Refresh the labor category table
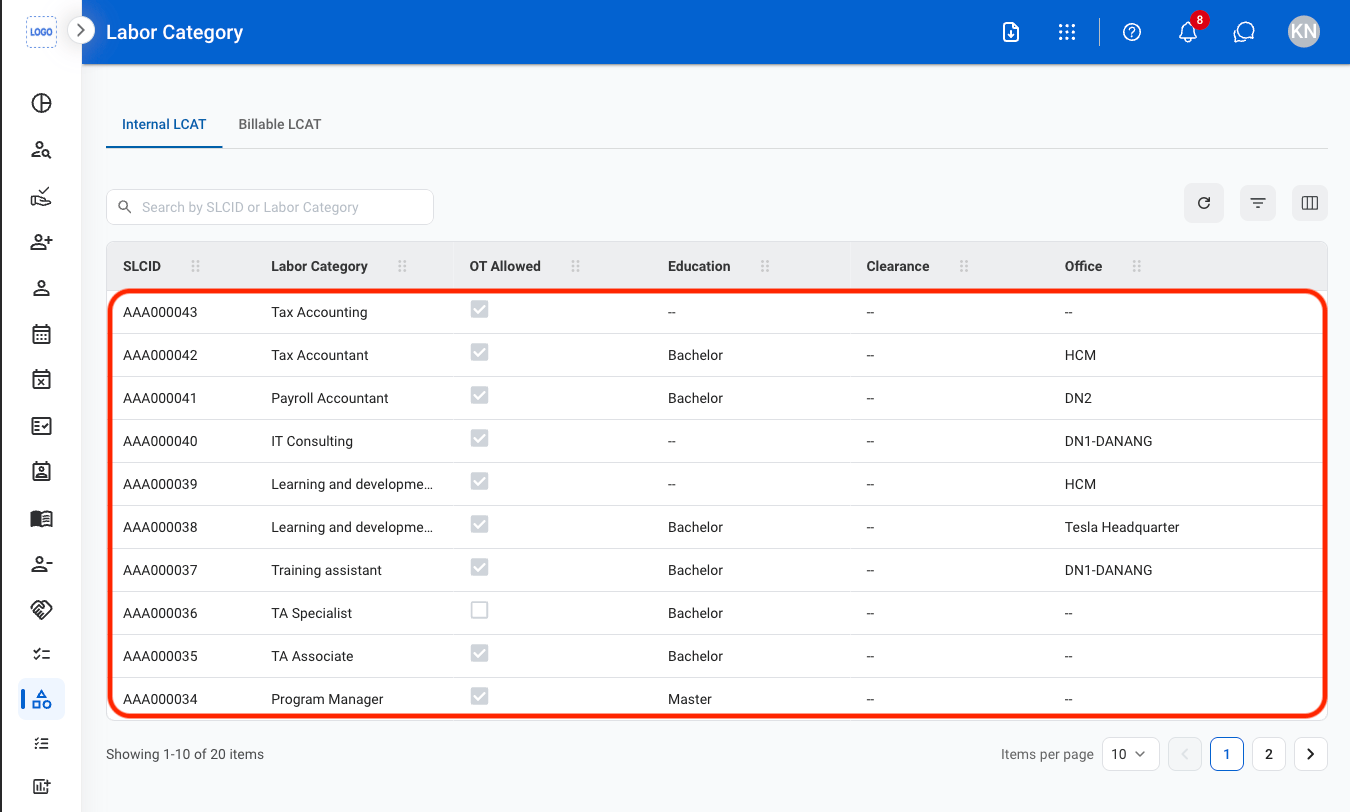This screenshot has height=812, width=1350. click(1204, 203)
